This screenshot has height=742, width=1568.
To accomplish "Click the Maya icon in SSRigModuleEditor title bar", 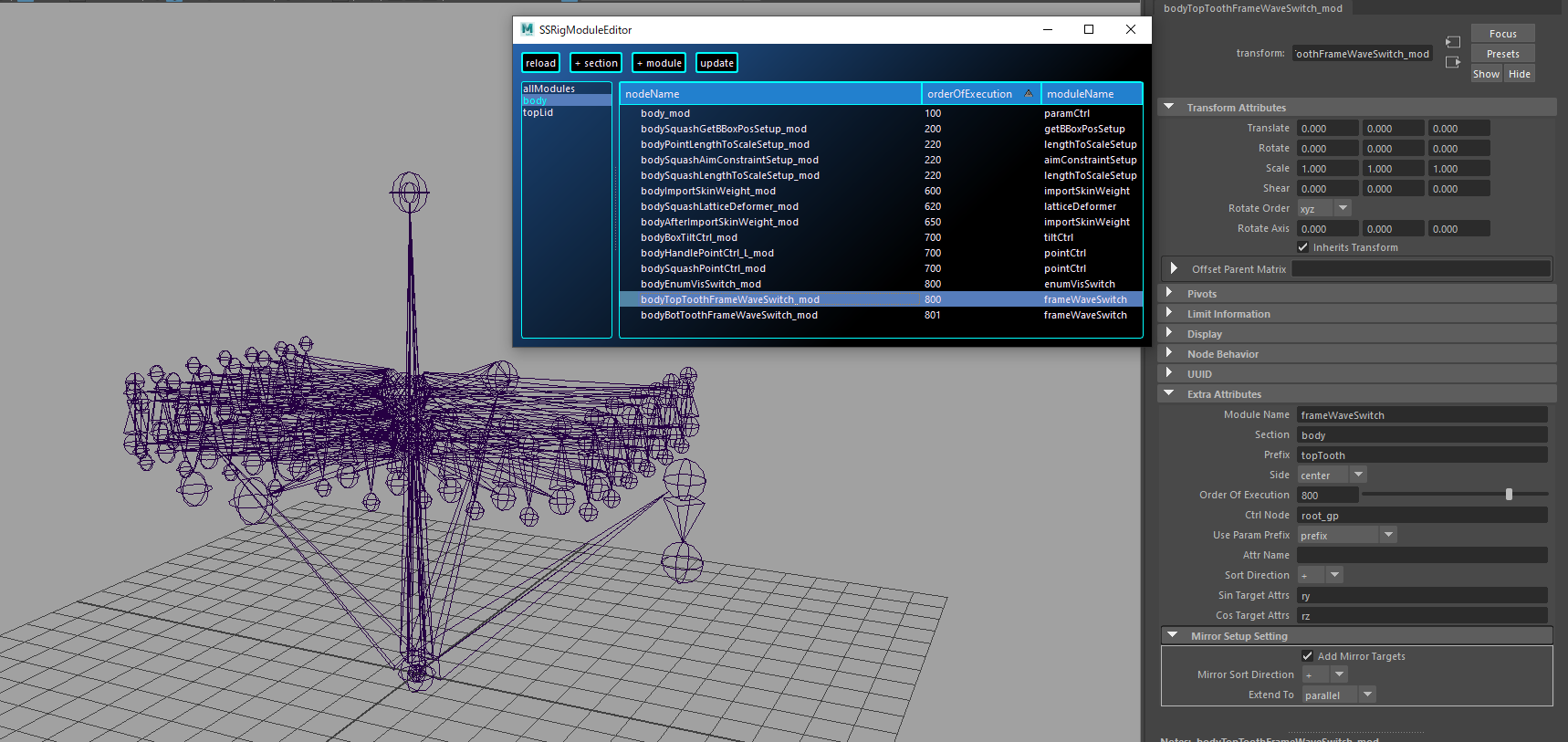I will (x=528, y=29).
